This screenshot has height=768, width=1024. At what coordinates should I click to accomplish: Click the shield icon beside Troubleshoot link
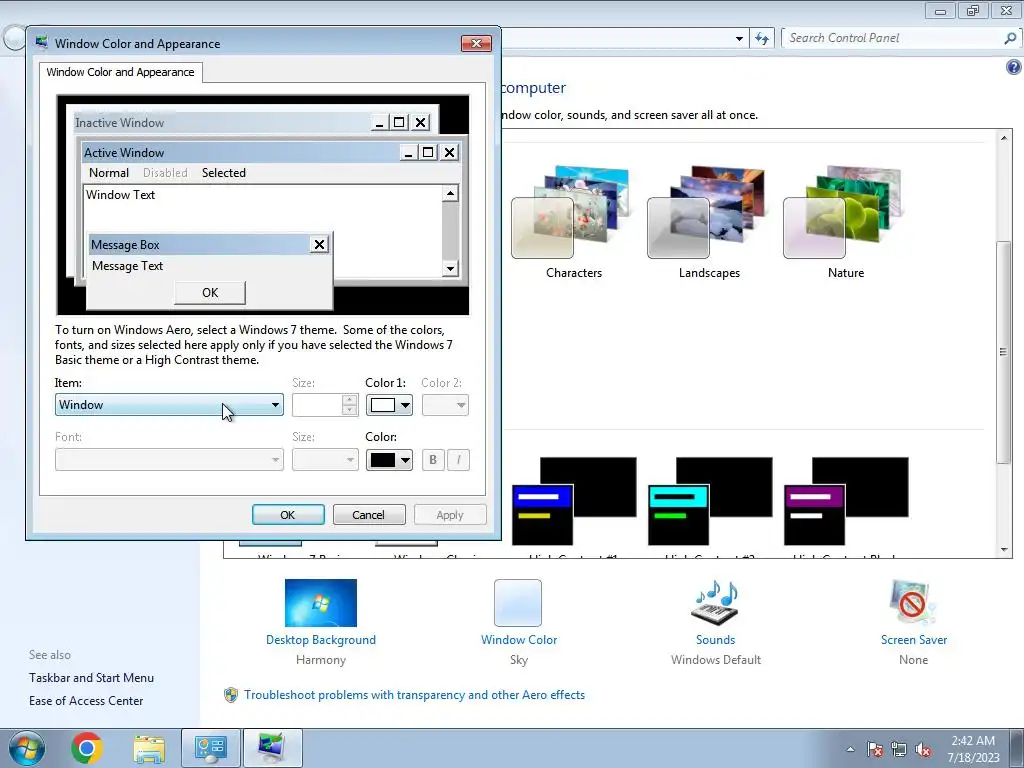(231, 695)
